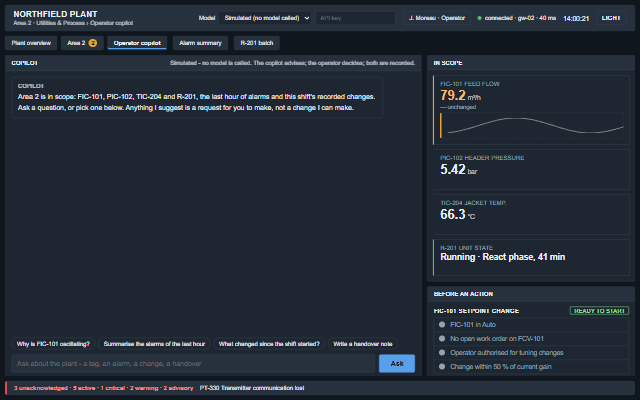Click the 79.2 m³/h feed flow value
Viewport: 640px width, 400px height.
(460, 96)
